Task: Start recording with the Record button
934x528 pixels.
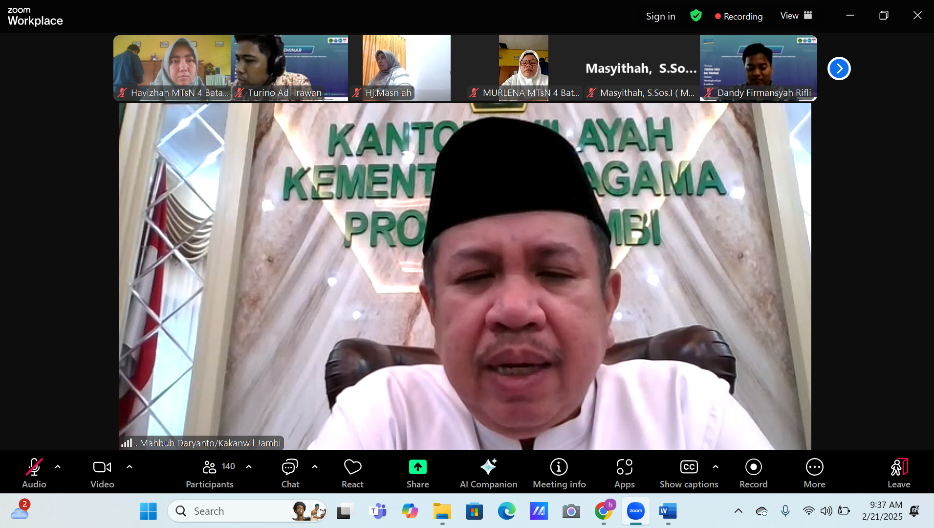Action: [x=754, y=473]
